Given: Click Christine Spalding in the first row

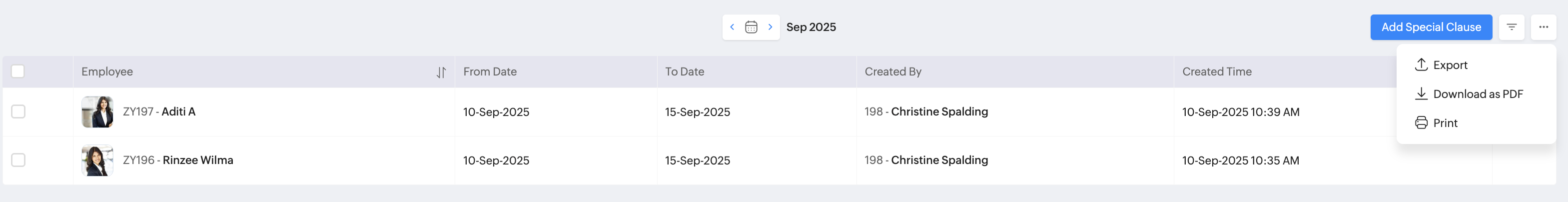Looking at the screenshot, I should 938,111.
